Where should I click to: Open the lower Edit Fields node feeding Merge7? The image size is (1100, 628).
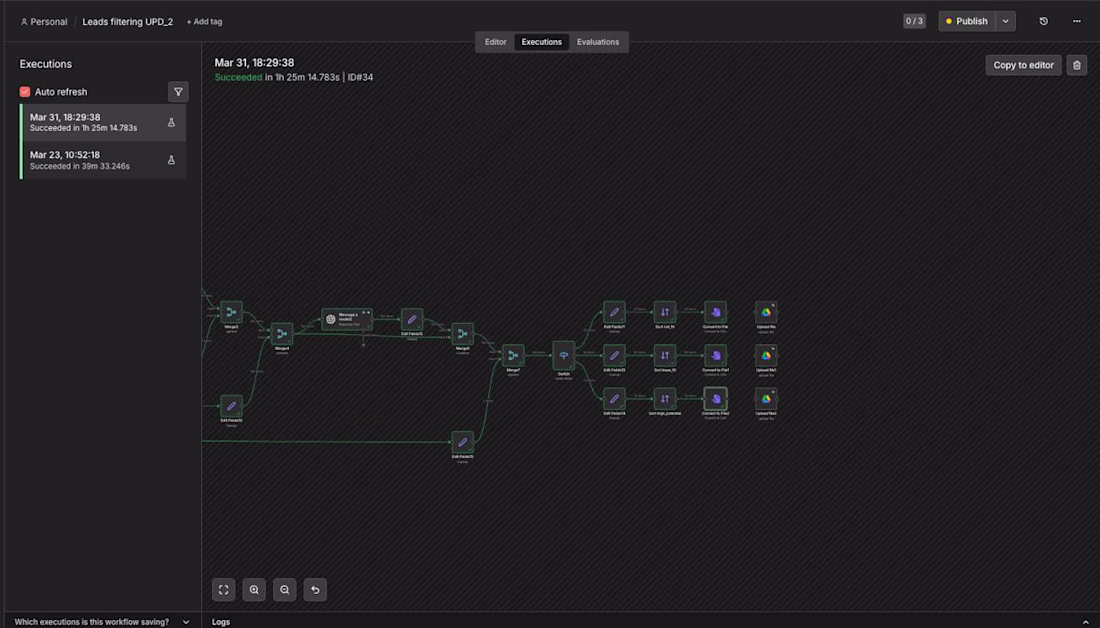462,442
